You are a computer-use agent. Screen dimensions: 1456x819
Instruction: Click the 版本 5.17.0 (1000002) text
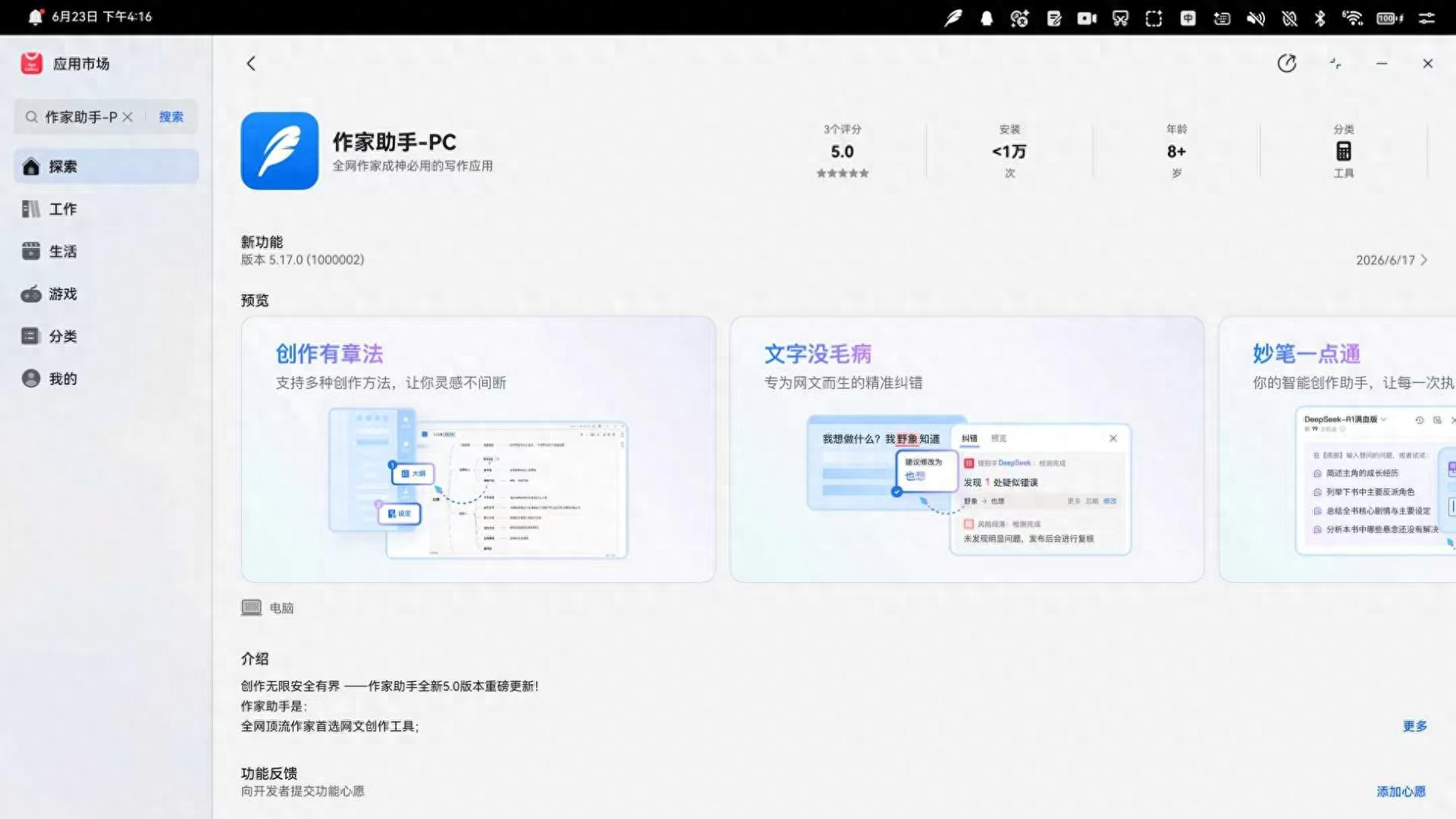pyautogui.click(x=303, y=260)
